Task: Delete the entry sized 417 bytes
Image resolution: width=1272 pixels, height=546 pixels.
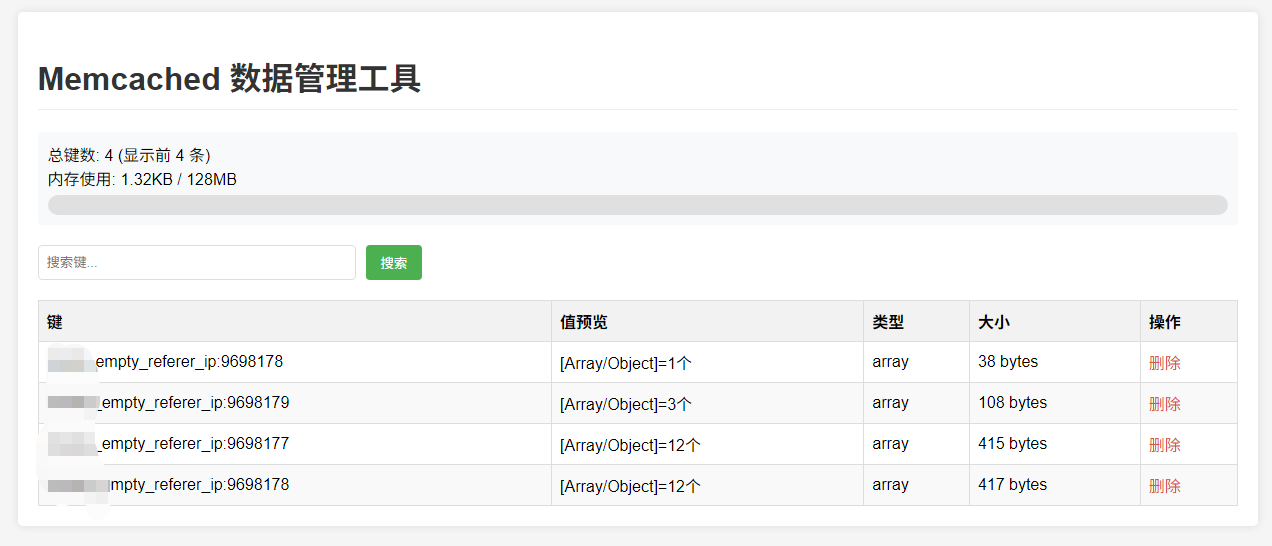Action: click(x=1164, y=486)
